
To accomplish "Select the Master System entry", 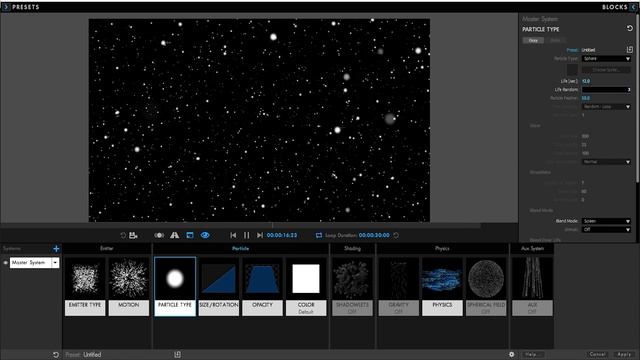I will 31,263.
